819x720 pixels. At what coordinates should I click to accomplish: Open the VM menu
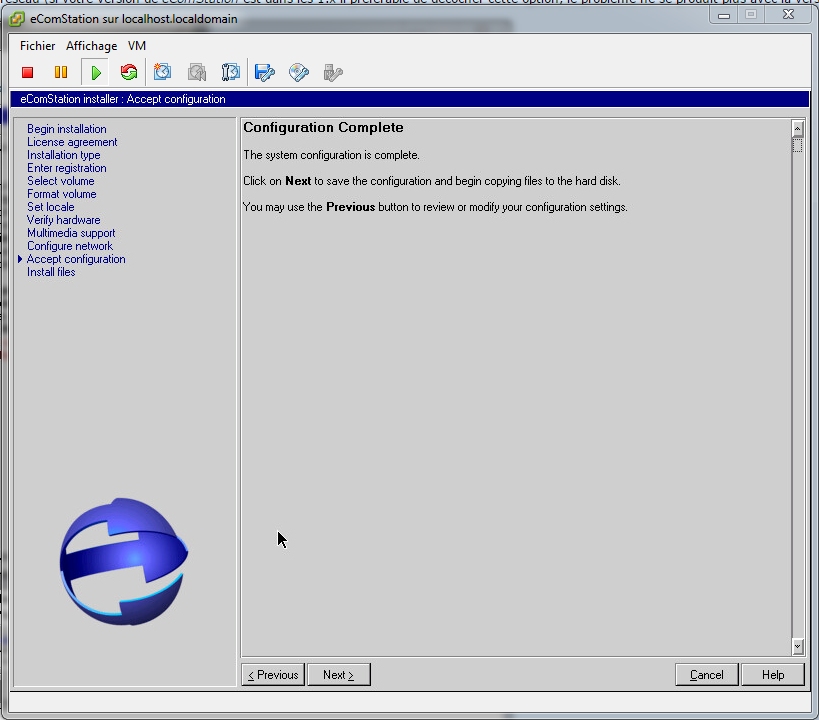[x=137, y=46]
